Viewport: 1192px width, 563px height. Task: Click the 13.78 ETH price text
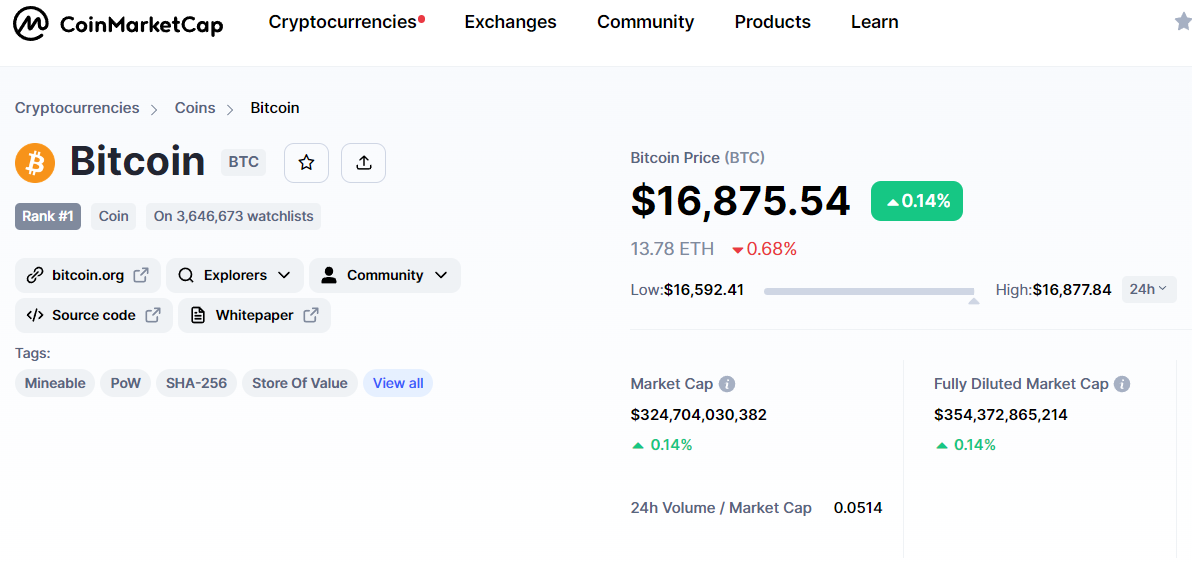point(672,248)
